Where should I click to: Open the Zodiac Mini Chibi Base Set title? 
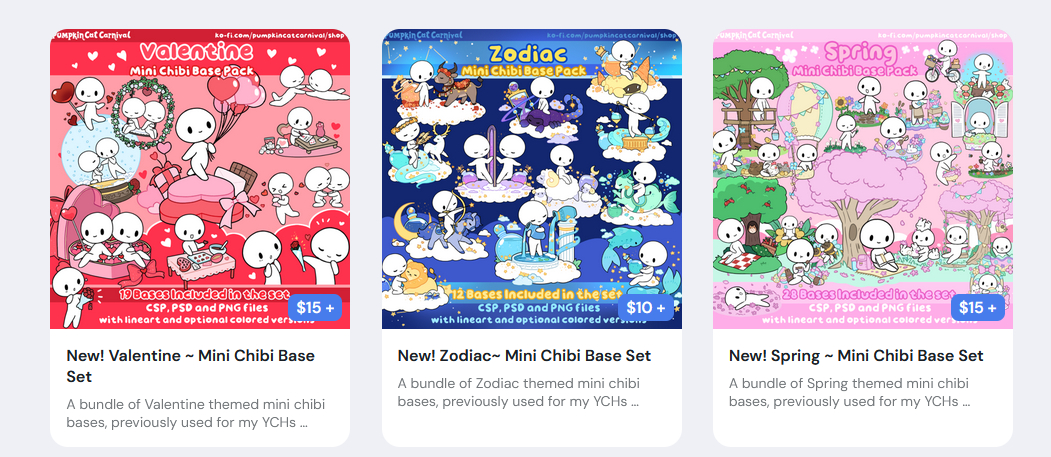[524, 355]
